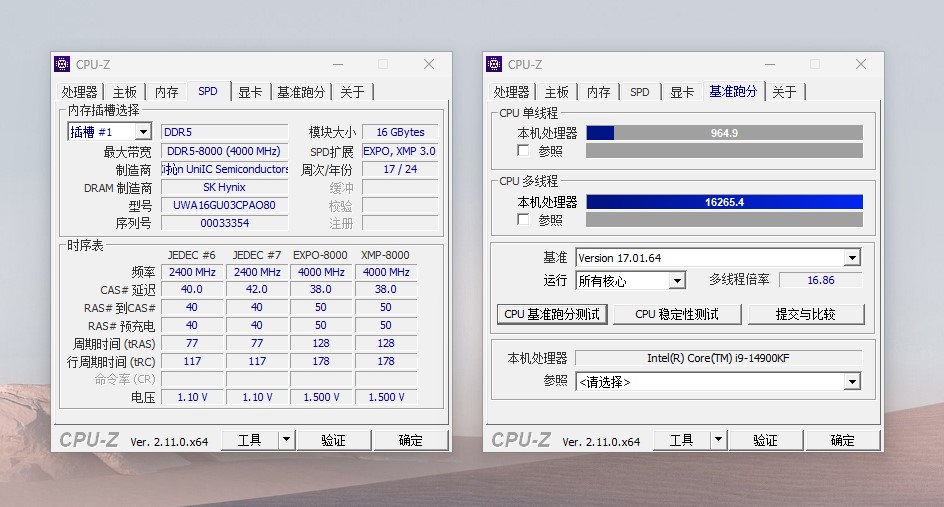Click 验证 button in right window
944x507 pixels.
[766, 440]
